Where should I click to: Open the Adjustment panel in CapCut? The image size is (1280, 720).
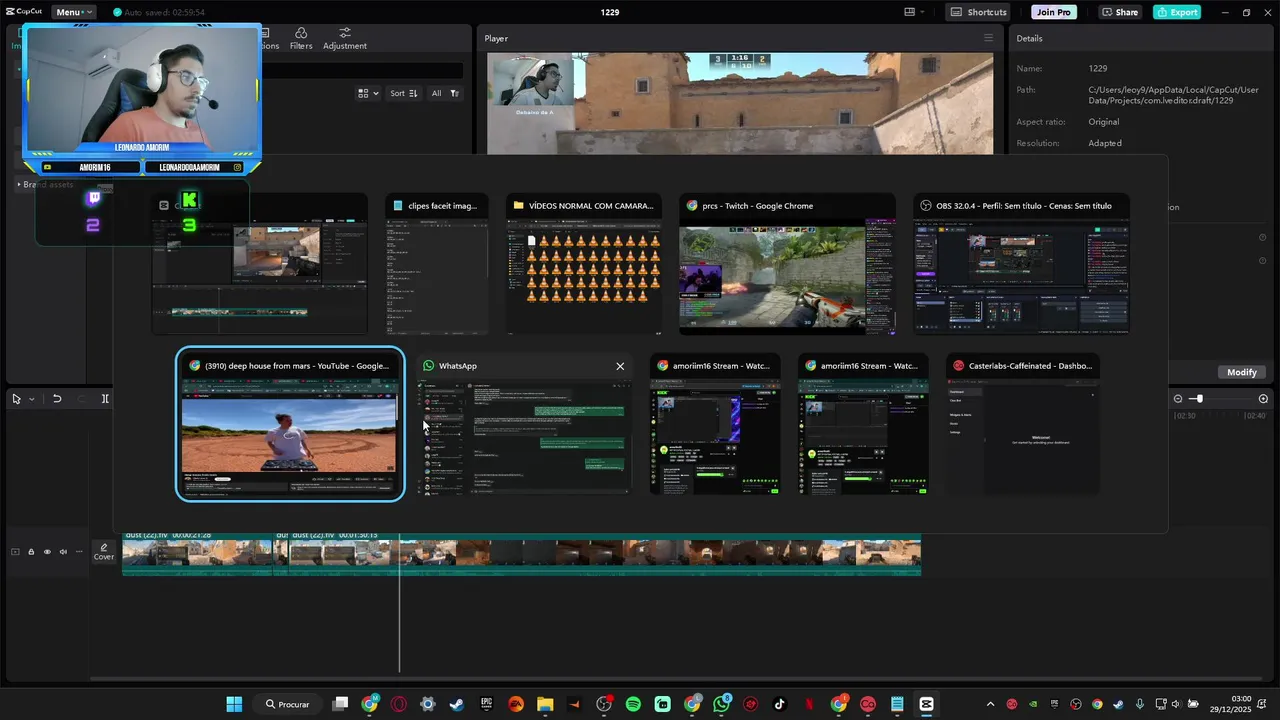[x=345, y=39]
